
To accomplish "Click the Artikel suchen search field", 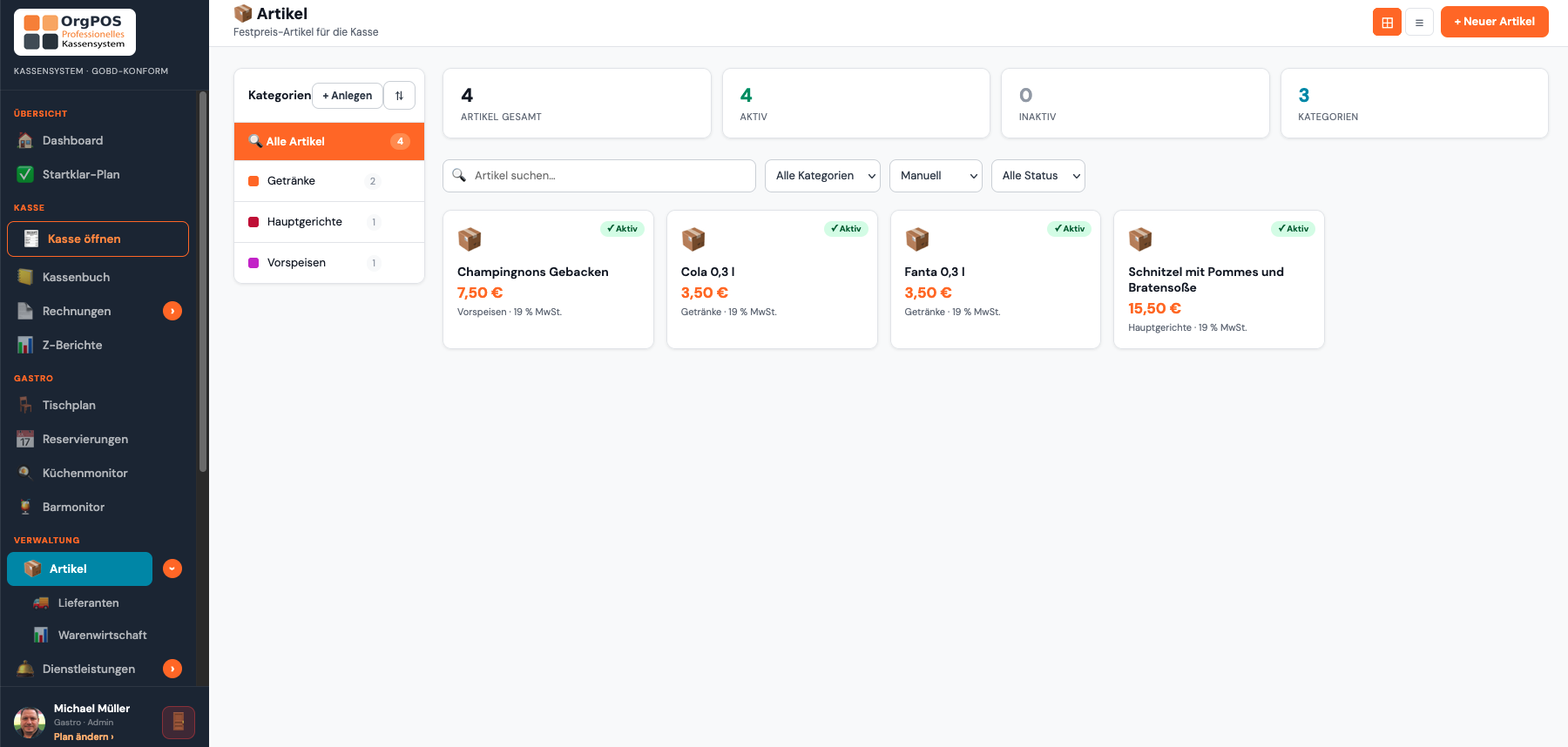I will [x=599, y=176].
